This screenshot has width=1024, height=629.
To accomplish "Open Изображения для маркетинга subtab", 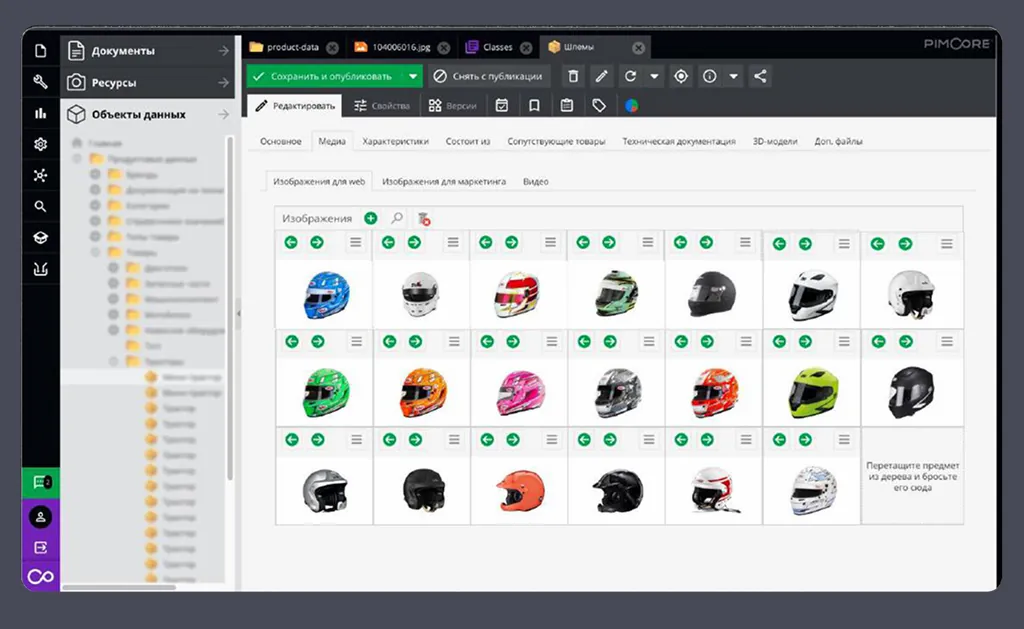I will 444,182.
